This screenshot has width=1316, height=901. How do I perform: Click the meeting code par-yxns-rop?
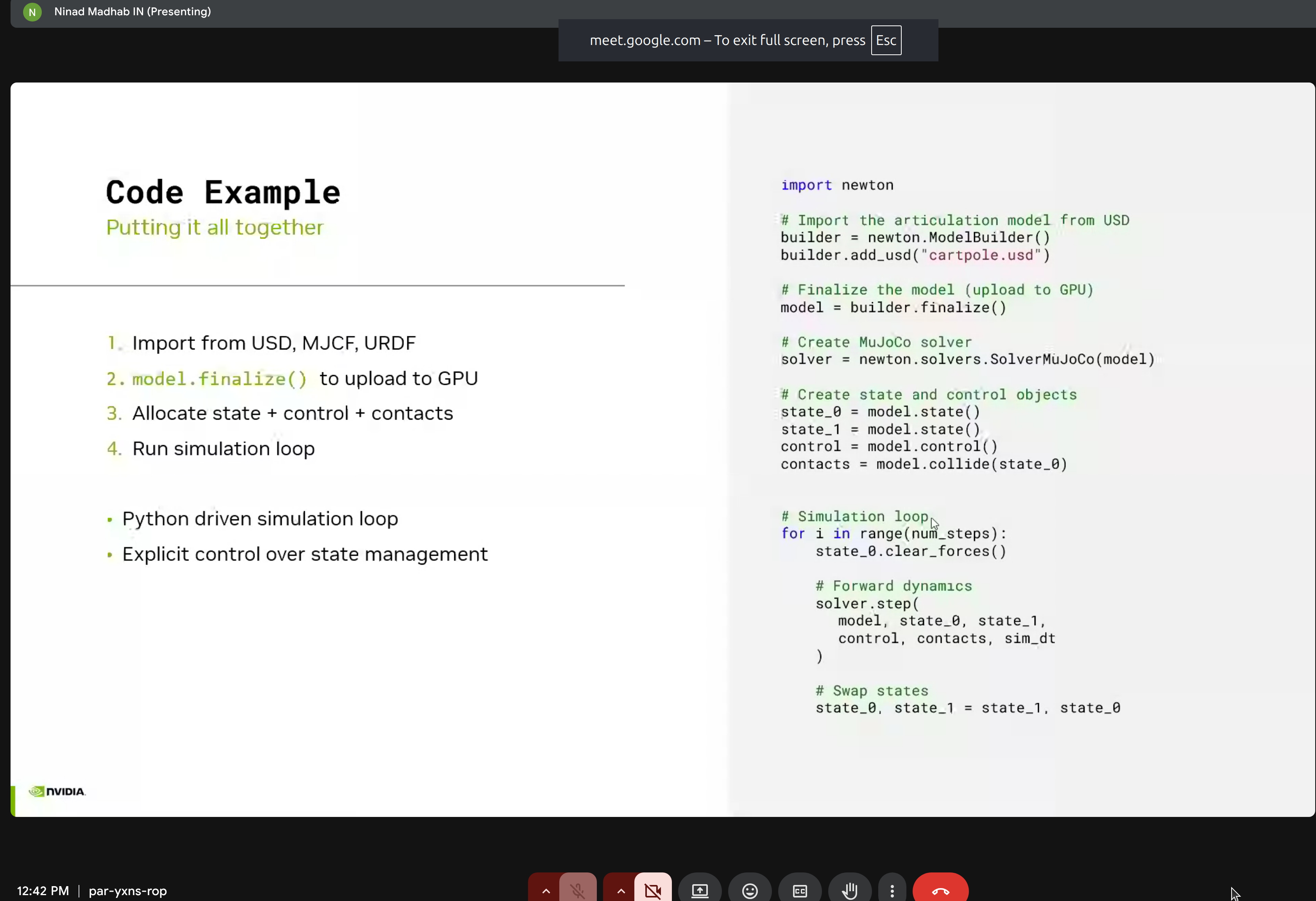127,891
